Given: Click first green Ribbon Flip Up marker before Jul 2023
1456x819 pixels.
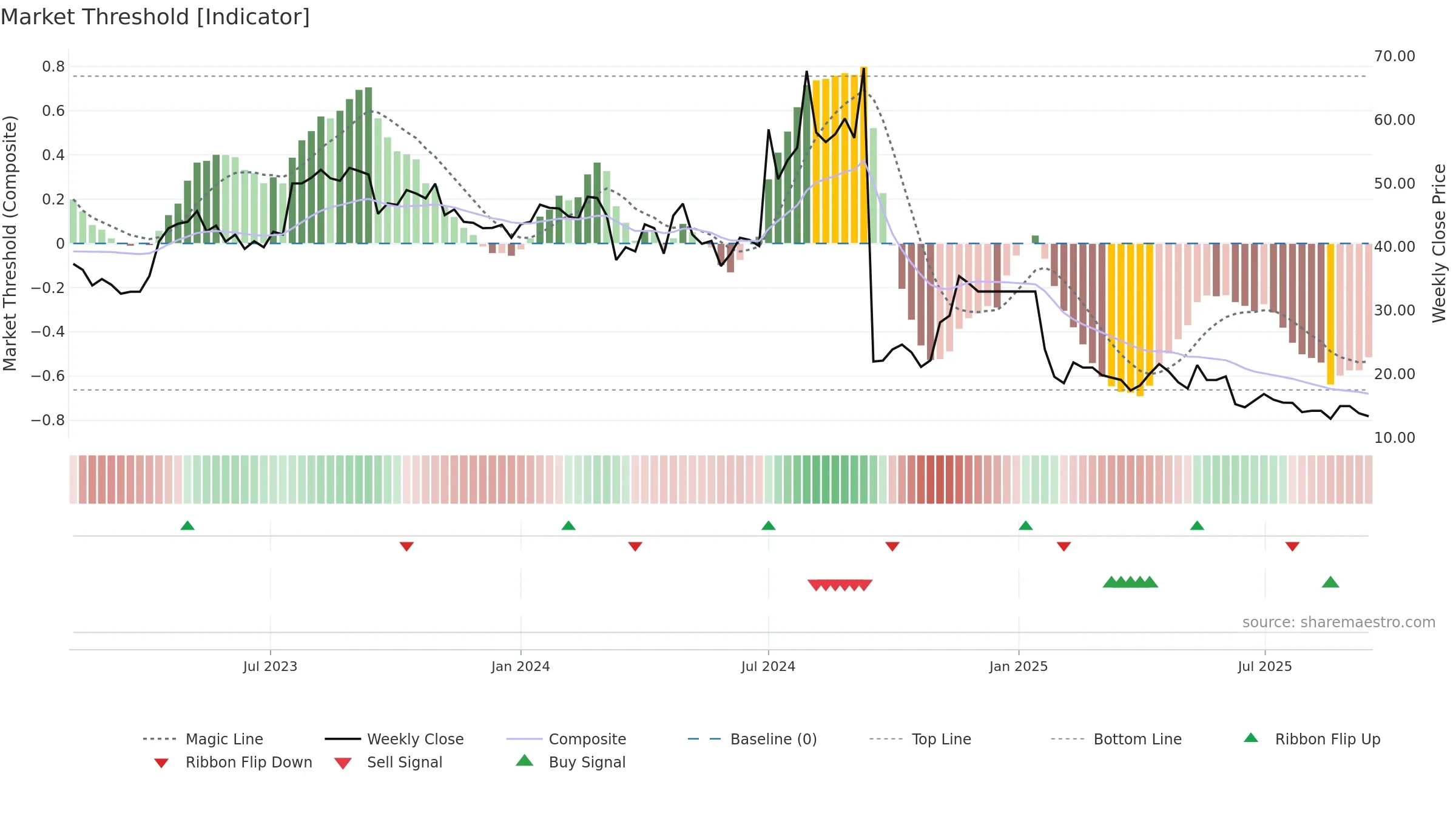Looking at the screenshot, I should [x=187, y=525].
